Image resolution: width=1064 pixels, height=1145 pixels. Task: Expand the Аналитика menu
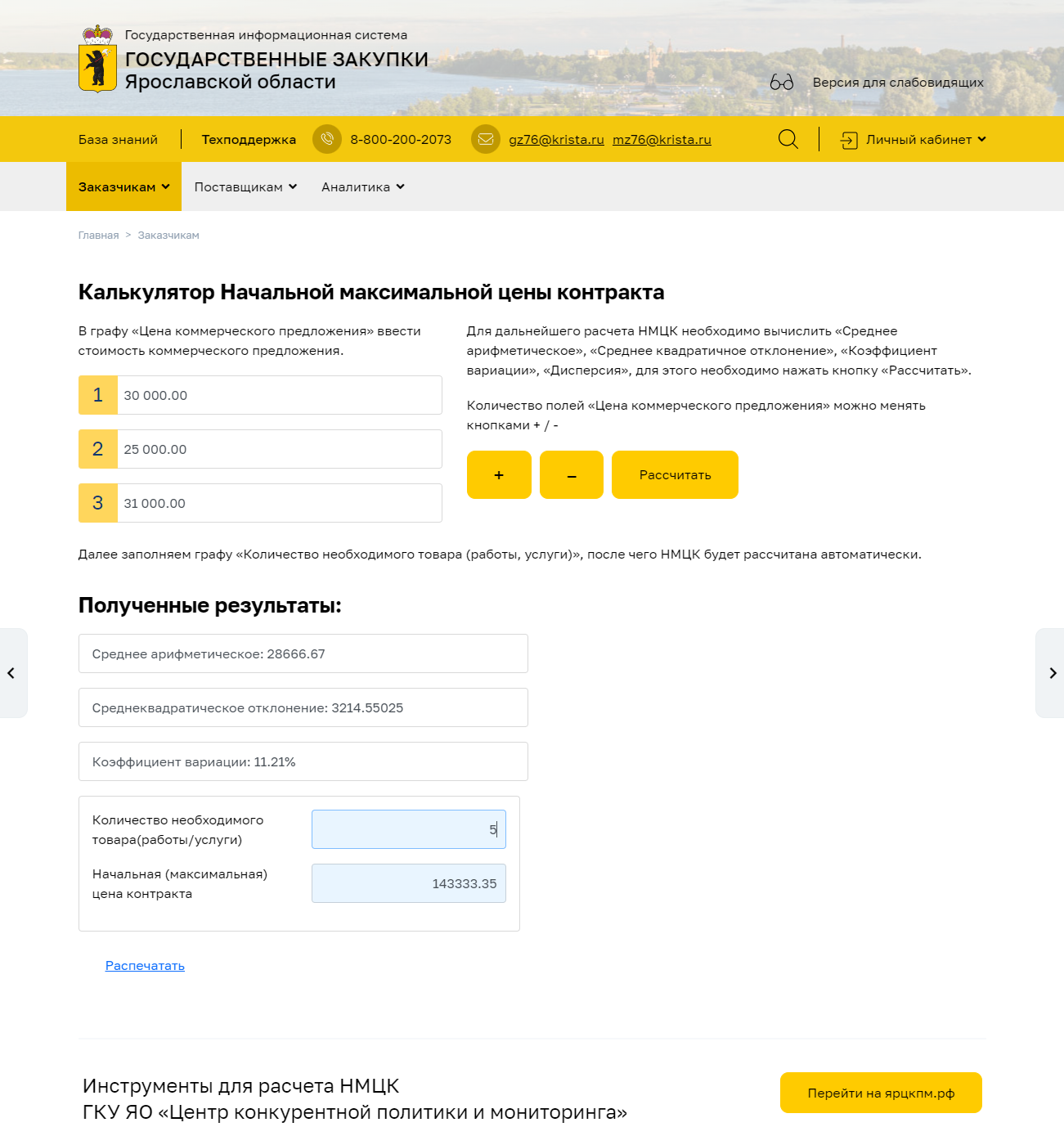tap(362, 187)
